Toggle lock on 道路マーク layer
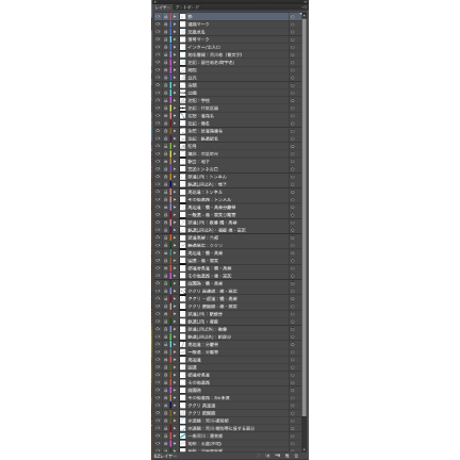The height and width of the screenshot is (460, 460). tap(165, 24)
